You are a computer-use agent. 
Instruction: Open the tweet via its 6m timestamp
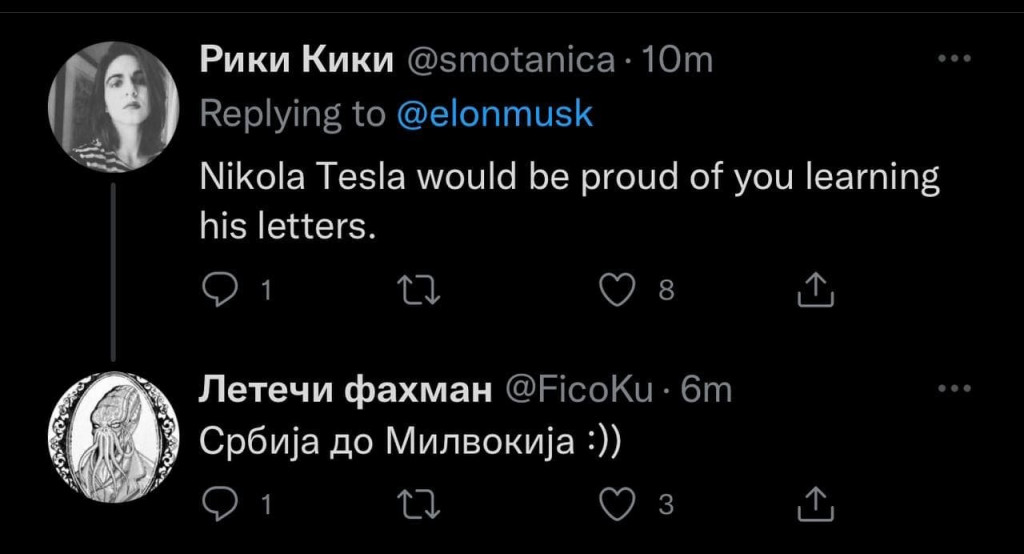coord(706,390)
